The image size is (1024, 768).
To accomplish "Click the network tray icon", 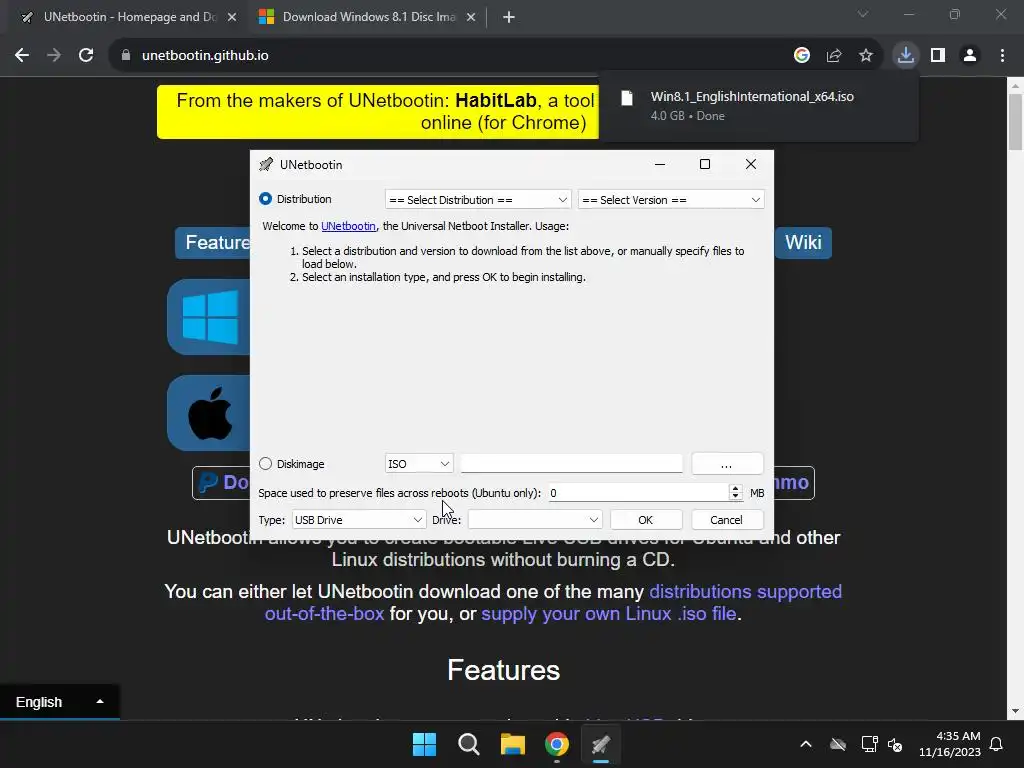I will pyautogui.click(x=869, y=744).
